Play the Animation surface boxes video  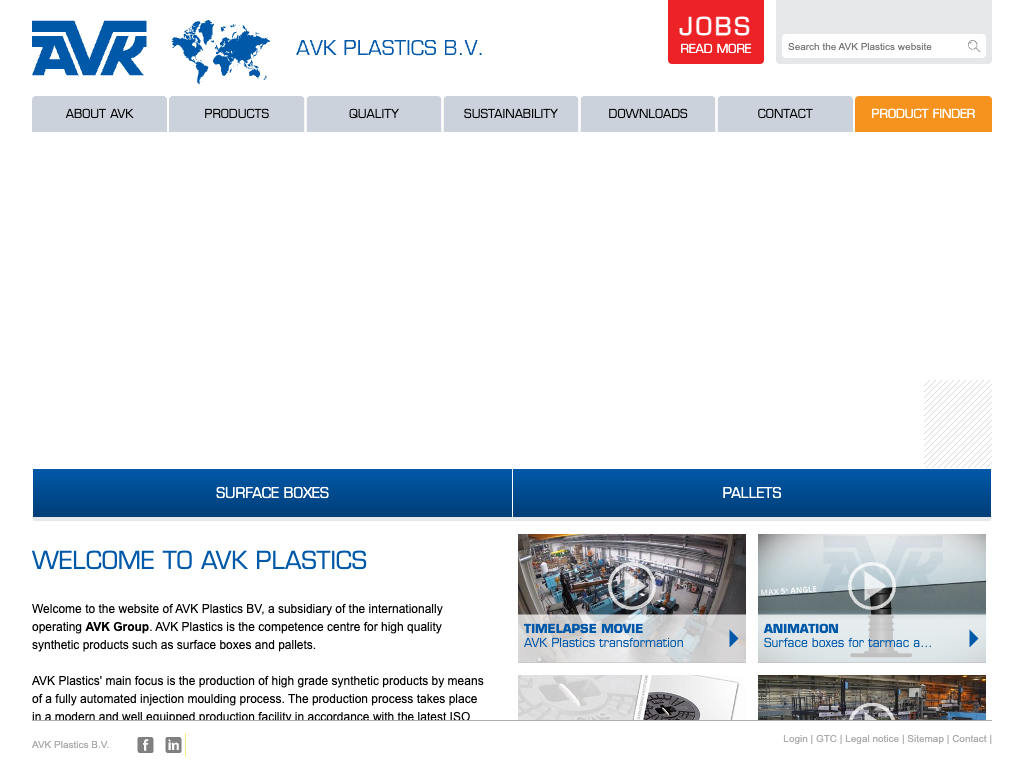pos(871,586)
